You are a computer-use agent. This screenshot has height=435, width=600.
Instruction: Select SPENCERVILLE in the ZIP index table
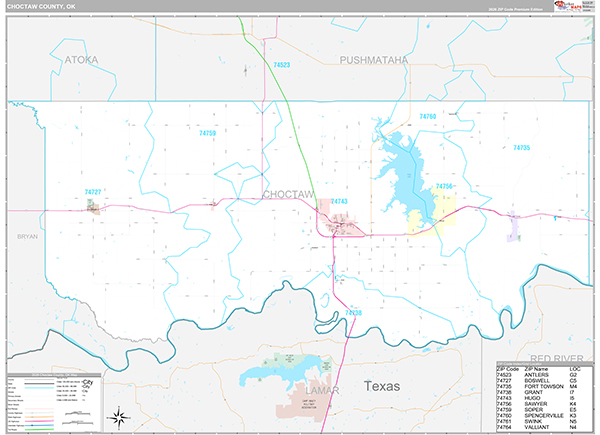pyautogui.click(x=544, y=415)
